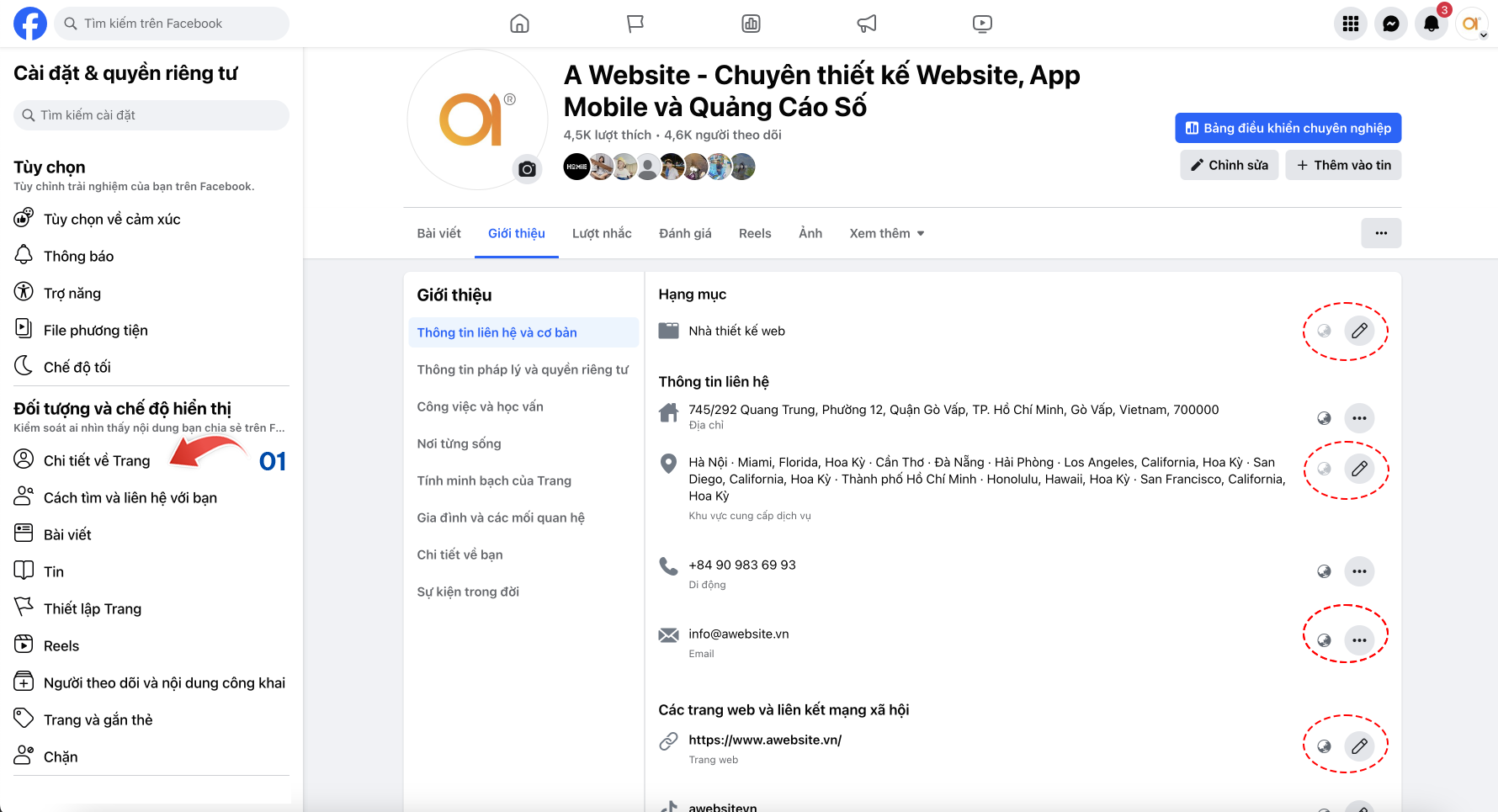Open Reels settings in sidebar

pyautogui.click(x=151, y=645)
